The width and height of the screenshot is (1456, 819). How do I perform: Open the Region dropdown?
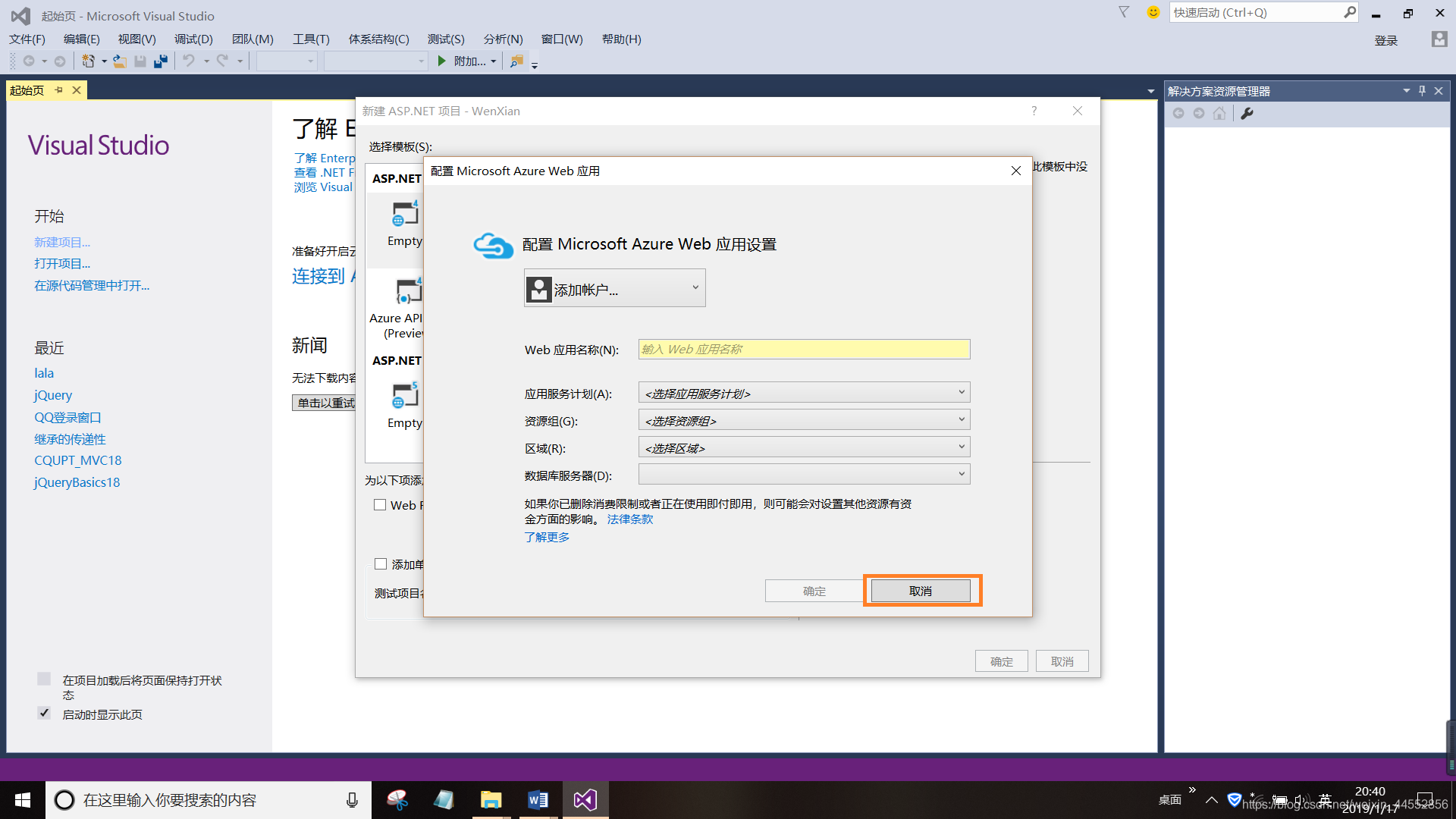point(805,447)
